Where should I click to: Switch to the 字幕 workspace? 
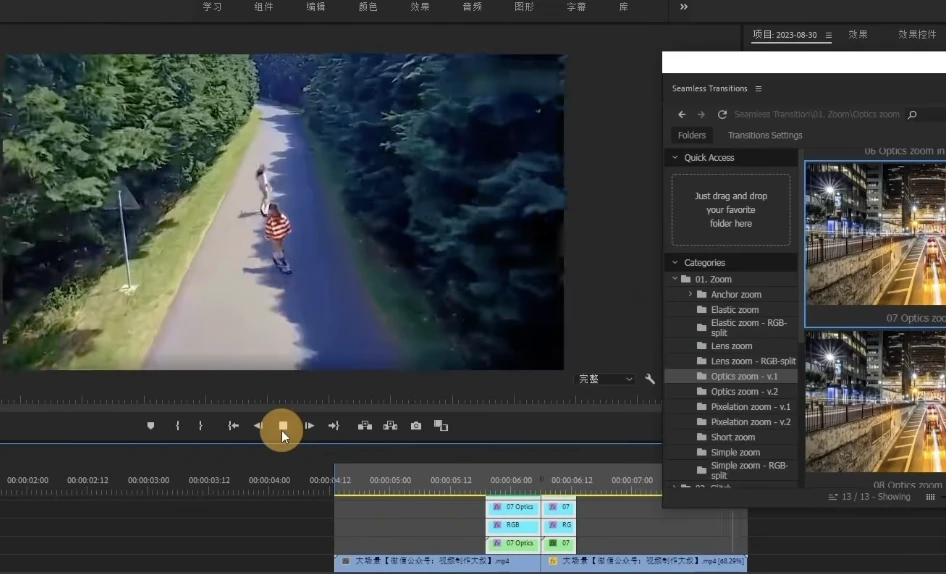pyautogui.click(x=576, y=7)
